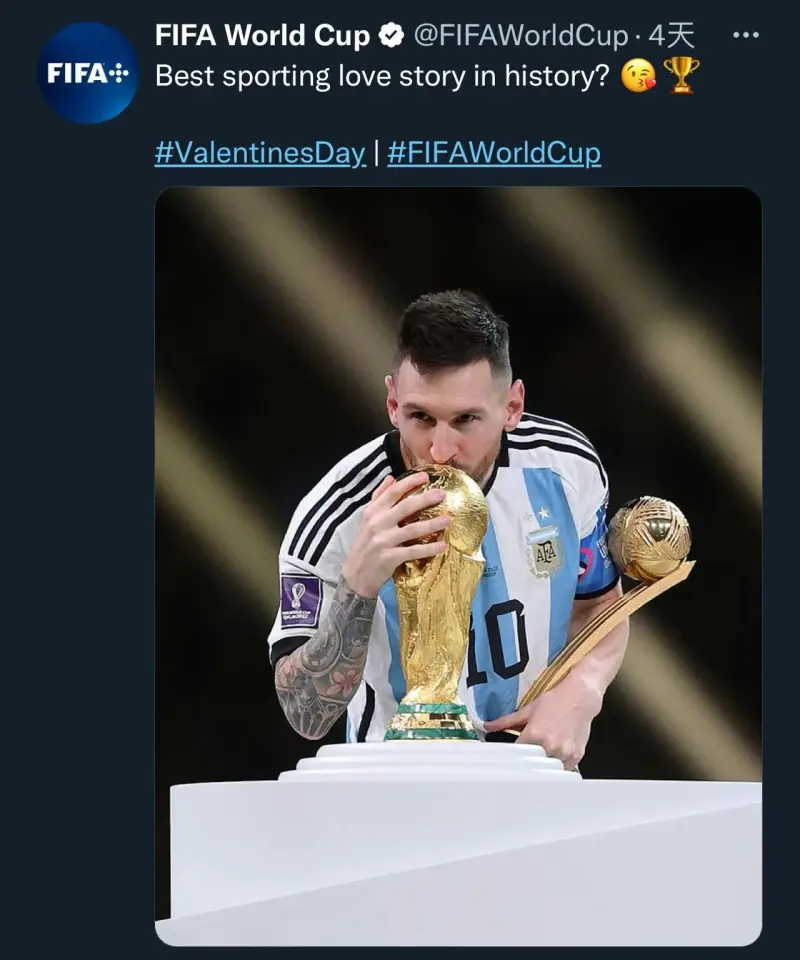Click the Golden Ball award in photo

[x=650, y=538]
